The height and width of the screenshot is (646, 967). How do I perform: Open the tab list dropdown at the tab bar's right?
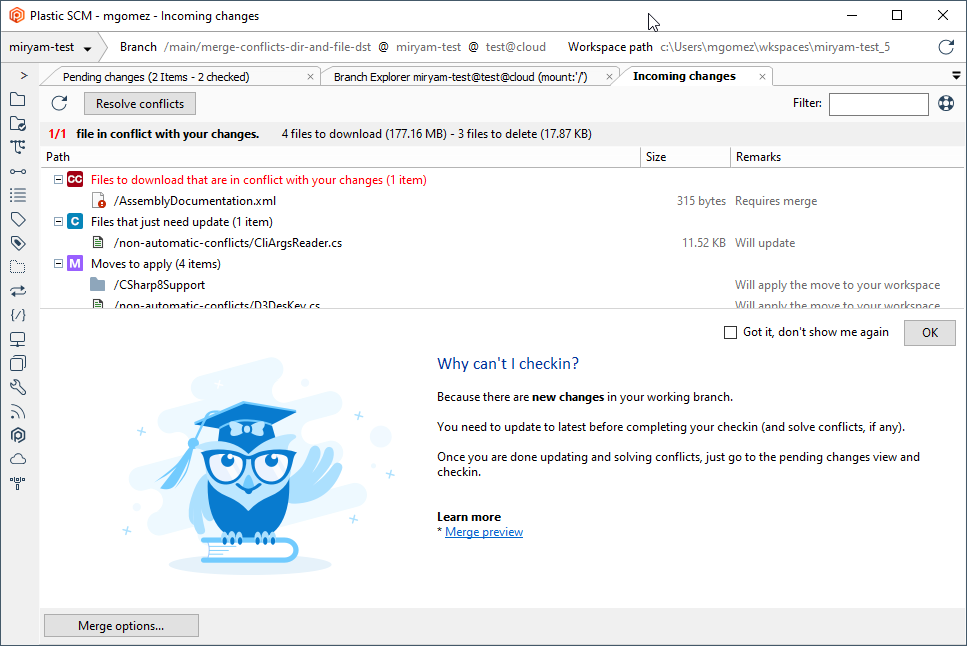956,75
